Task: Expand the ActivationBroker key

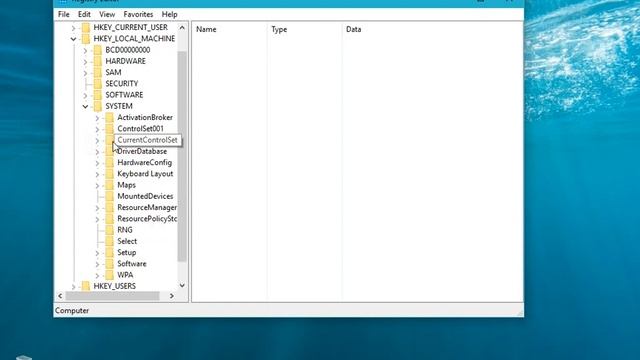Action: click(97, 118)
